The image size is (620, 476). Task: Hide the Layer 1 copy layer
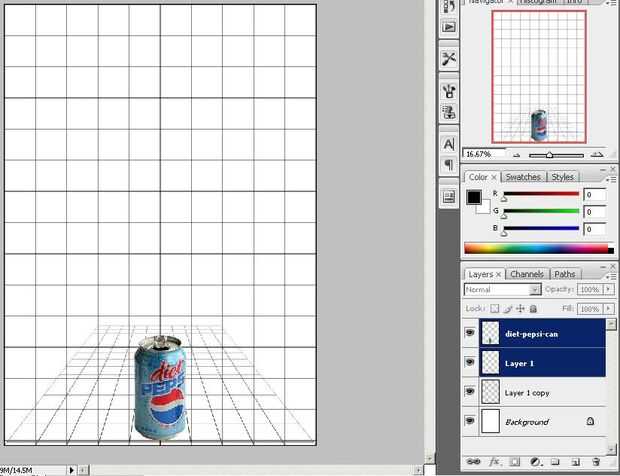coord(470,391)
